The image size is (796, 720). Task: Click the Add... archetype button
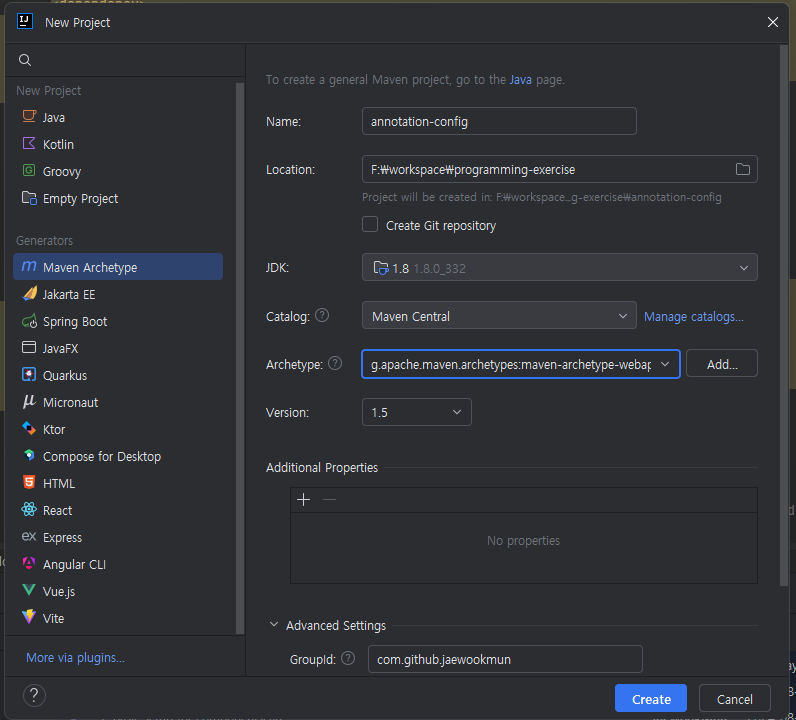pos(722,364)
